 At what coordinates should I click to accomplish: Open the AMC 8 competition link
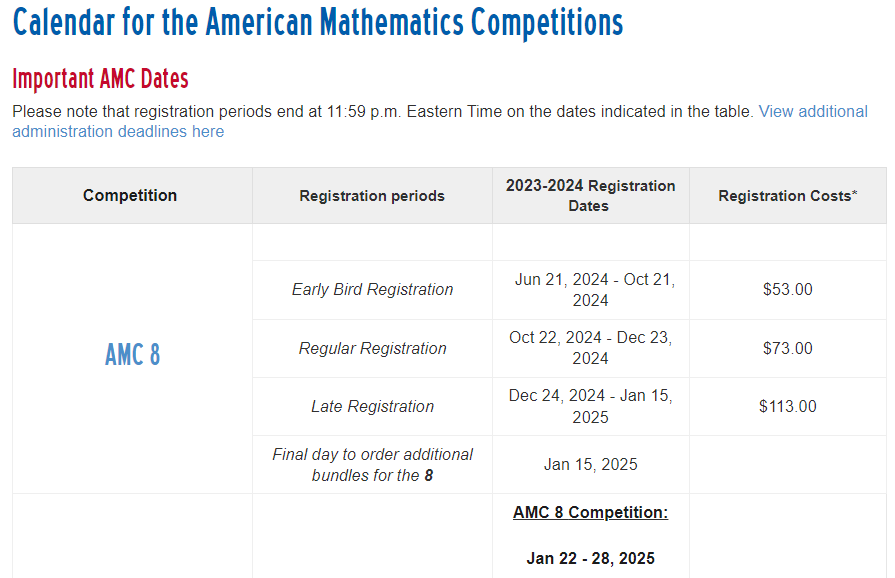tap(132, 355)
